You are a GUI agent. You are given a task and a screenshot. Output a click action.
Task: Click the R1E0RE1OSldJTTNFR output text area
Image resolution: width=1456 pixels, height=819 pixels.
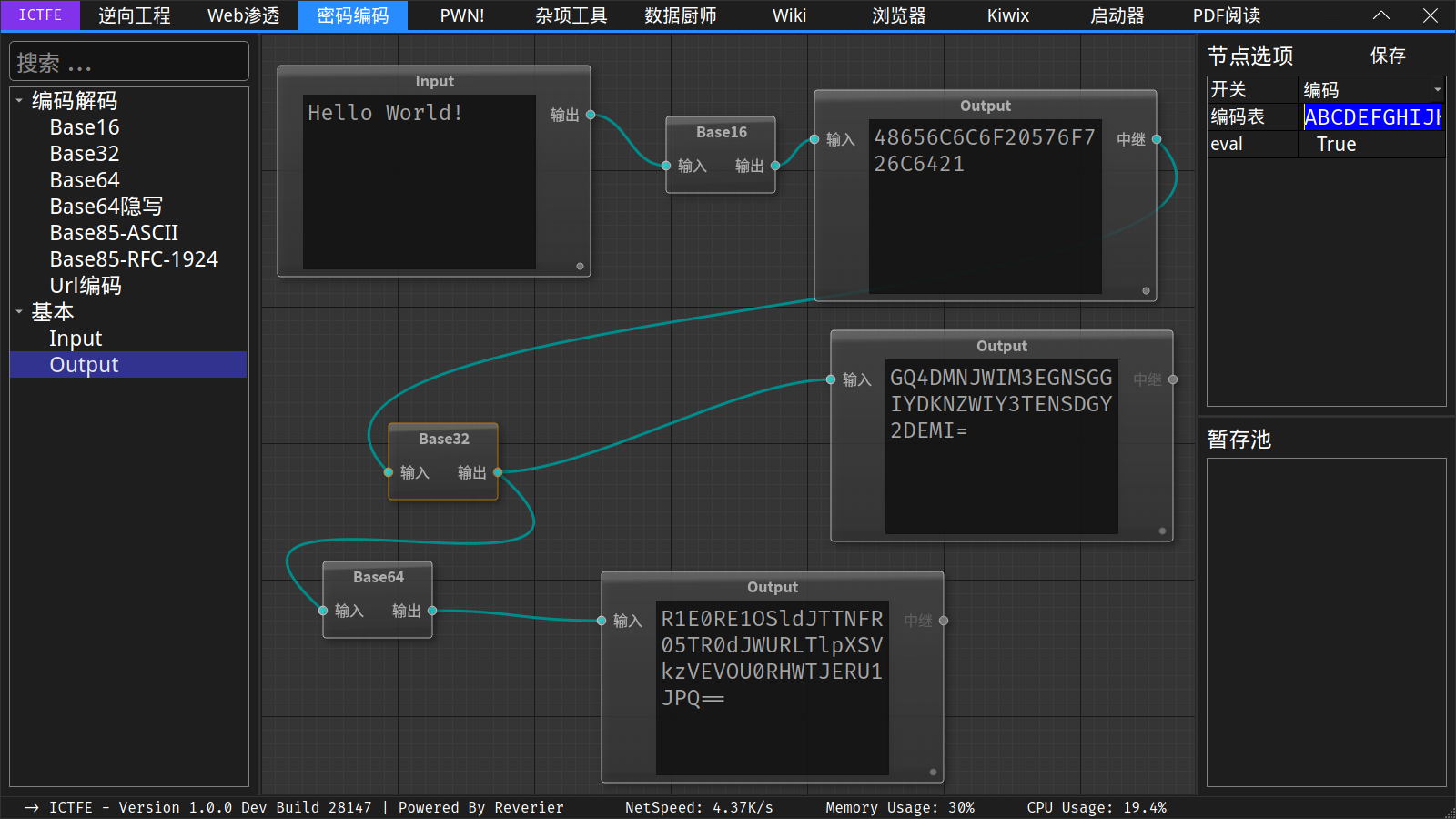pos(773,688)
